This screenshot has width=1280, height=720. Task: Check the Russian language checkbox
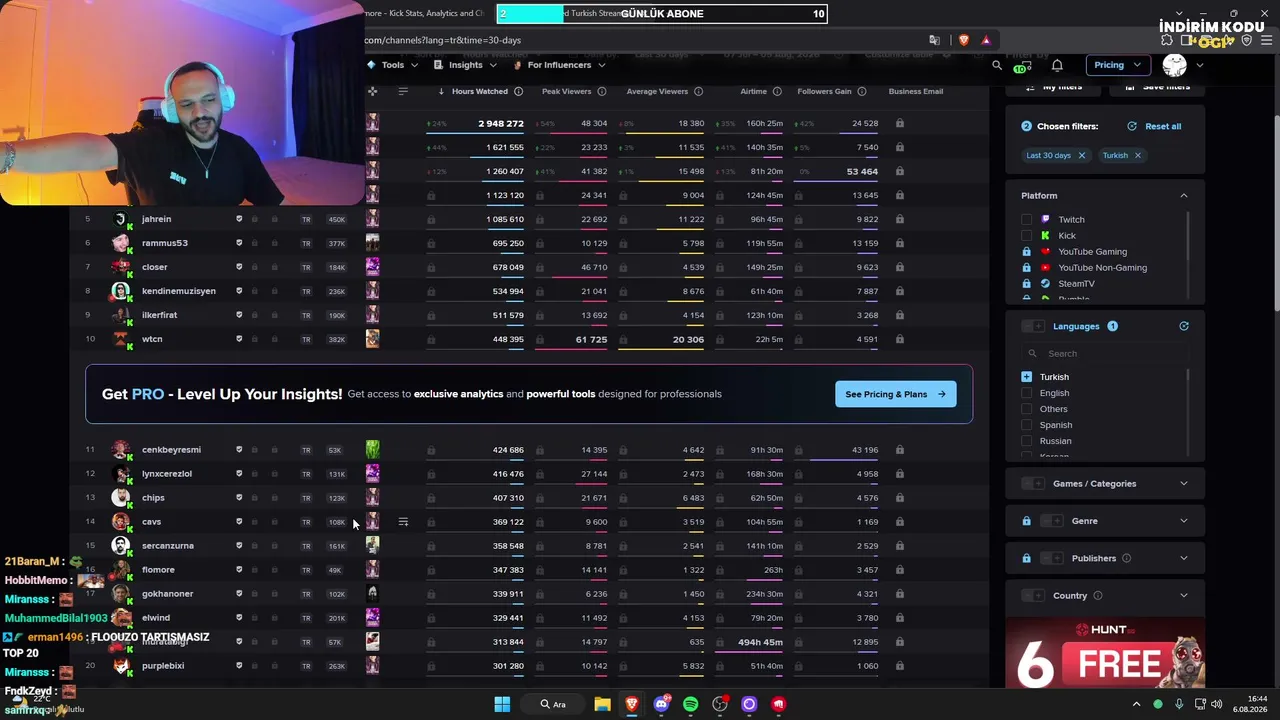[x=1026, y=441]
